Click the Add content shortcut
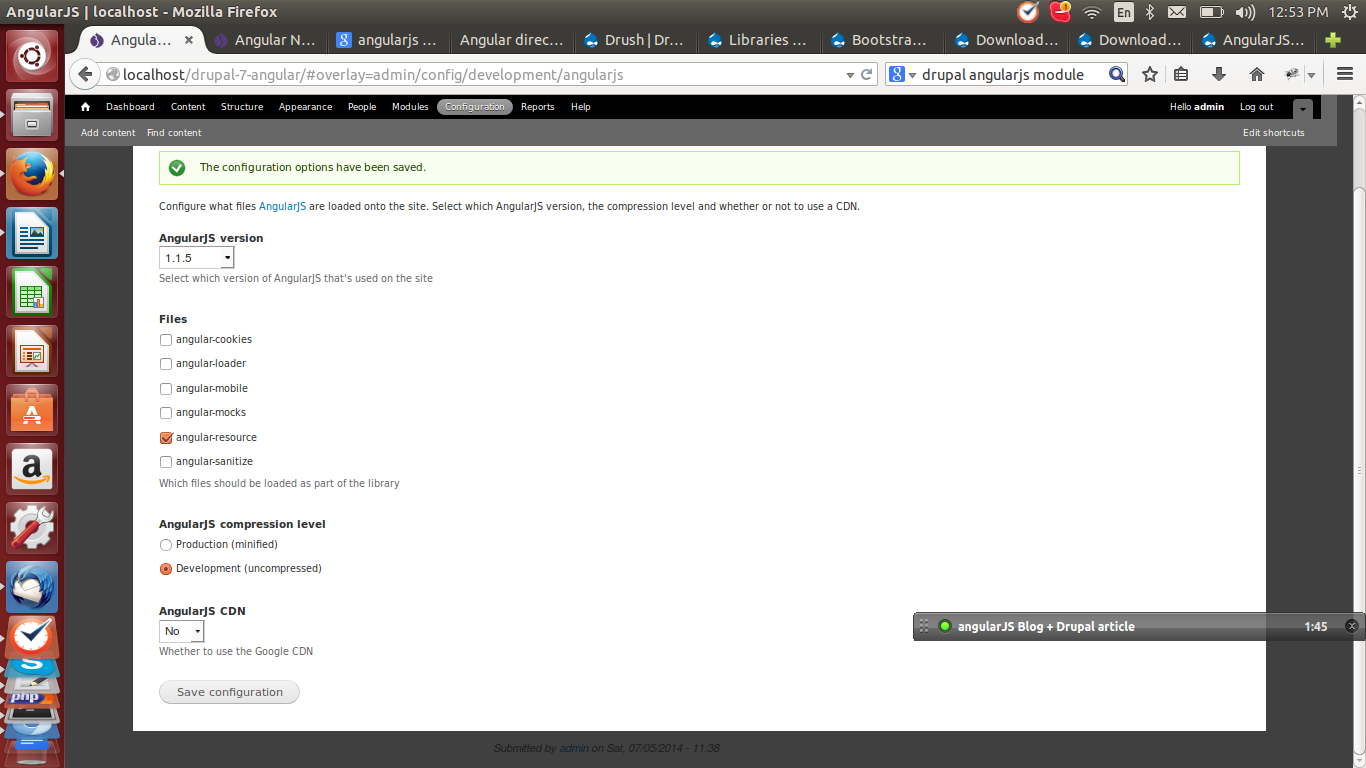The image size is (1366, 768). (x=108, y=133)
